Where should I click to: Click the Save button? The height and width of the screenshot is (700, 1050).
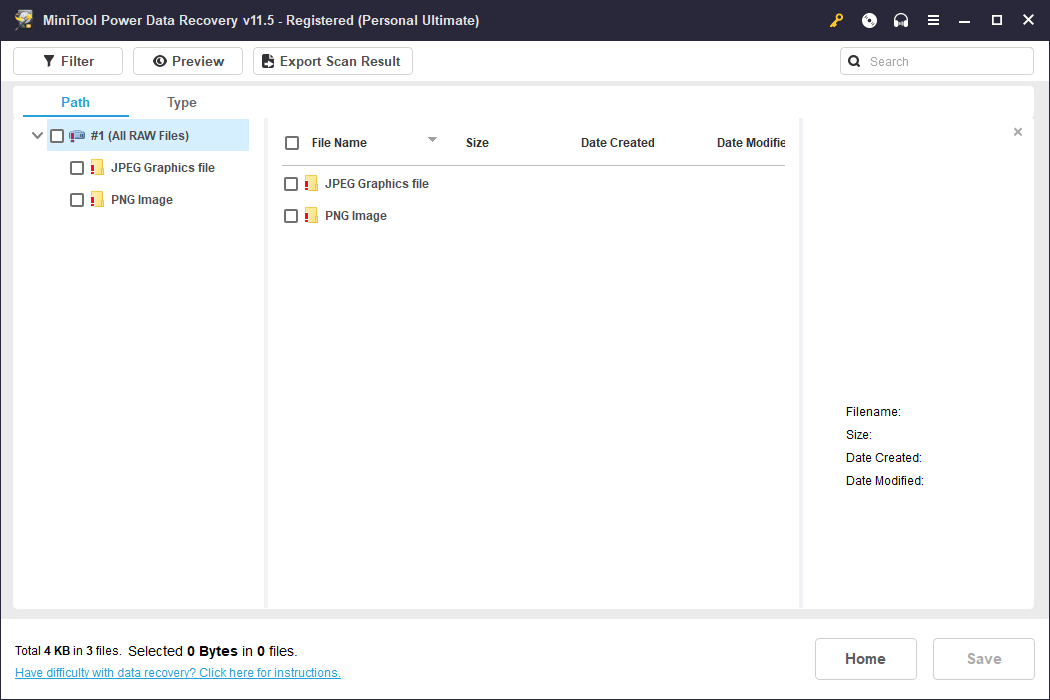984,658
